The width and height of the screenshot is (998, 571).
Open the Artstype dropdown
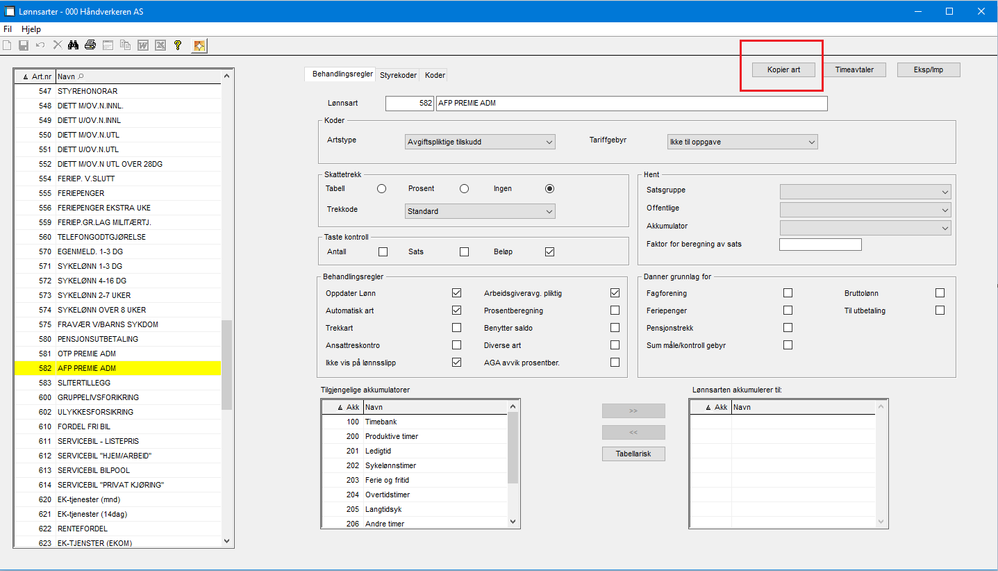479,142
